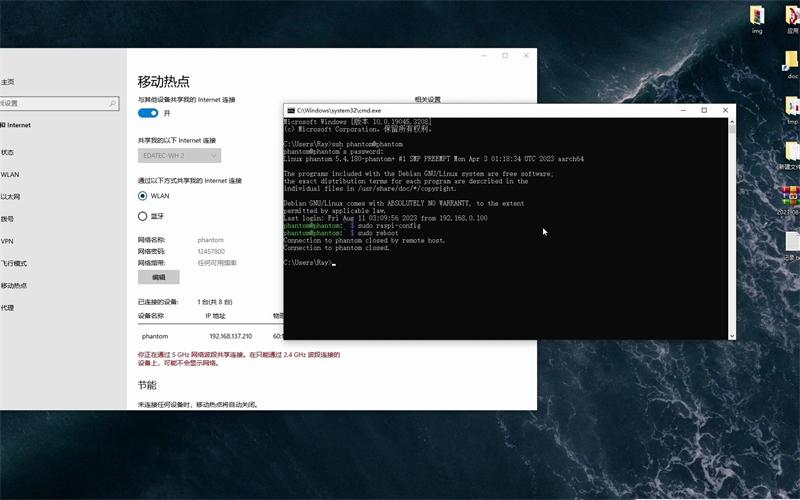This screenshot has height=500, width=800.
Task: Turn off the mobile hotspot toggle
Action: point(147,113)
